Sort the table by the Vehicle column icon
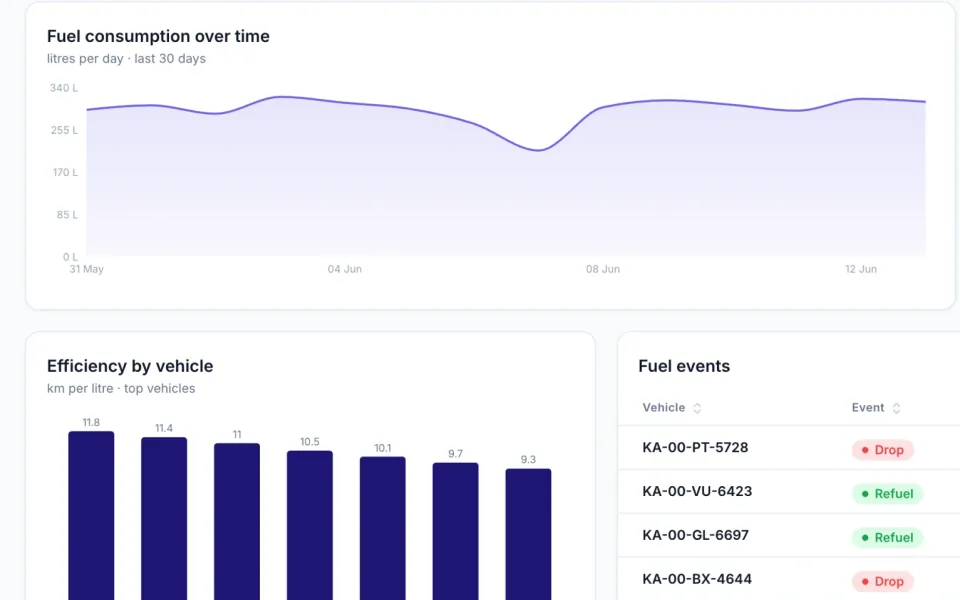 coord(697,408)
